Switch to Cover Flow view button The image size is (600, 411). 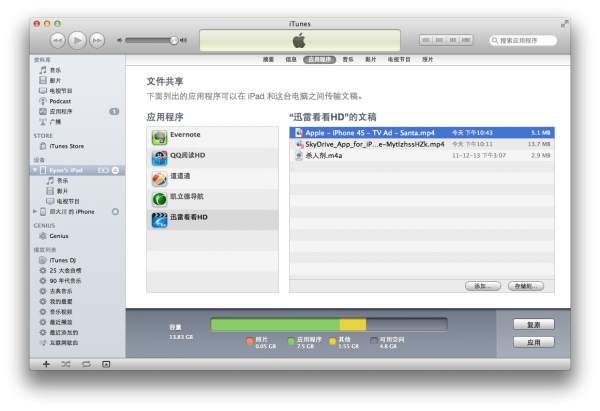pos(466,40)
